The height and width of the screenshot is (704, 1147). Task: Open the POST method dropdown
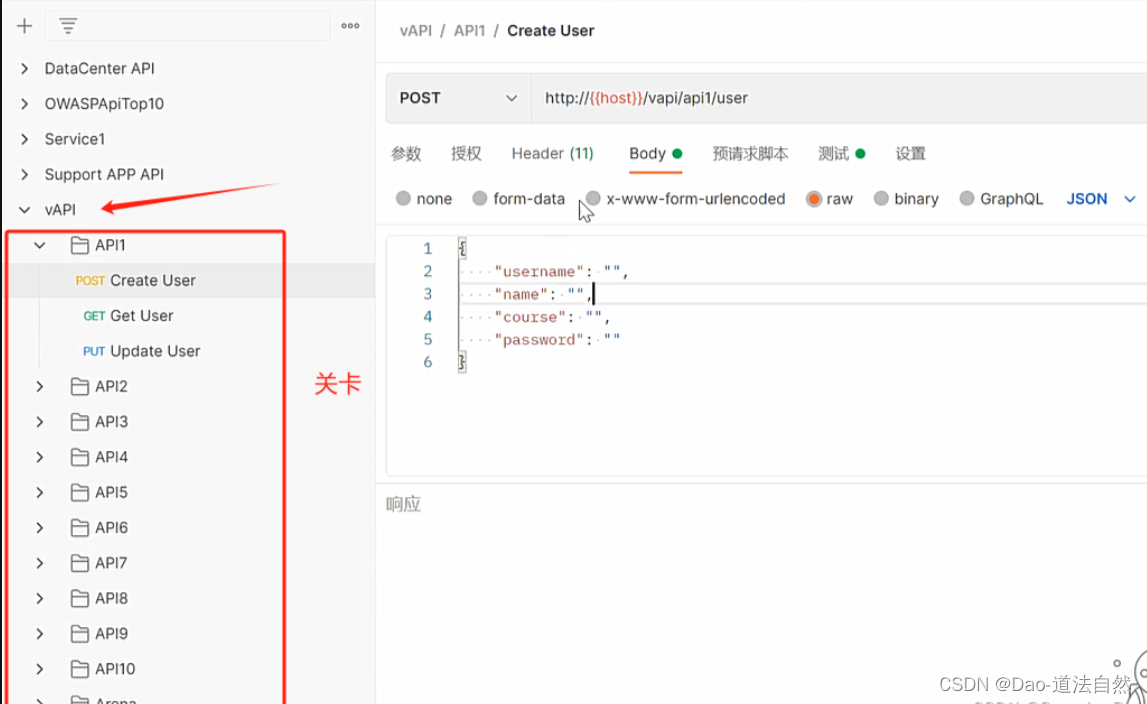pyautogui.click(x=458, y=98)
